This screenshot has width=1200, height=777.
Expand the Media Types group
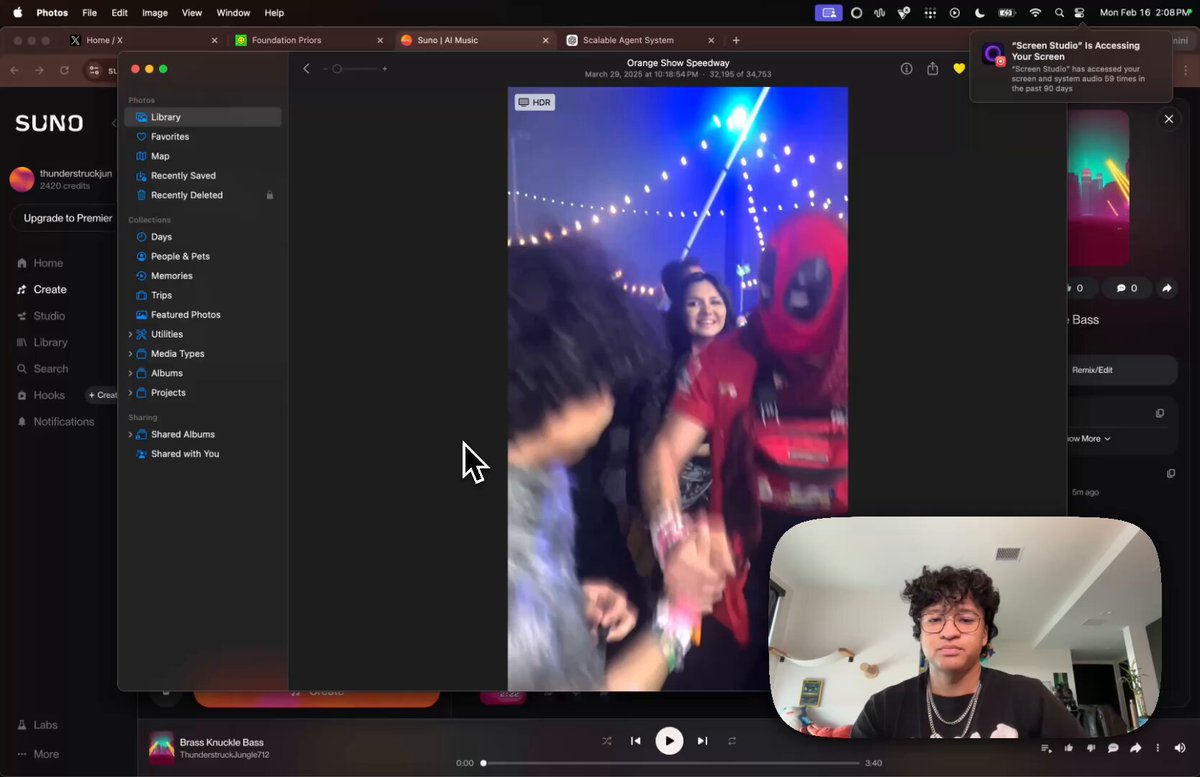pyautogui.click(x=130, y=354)
